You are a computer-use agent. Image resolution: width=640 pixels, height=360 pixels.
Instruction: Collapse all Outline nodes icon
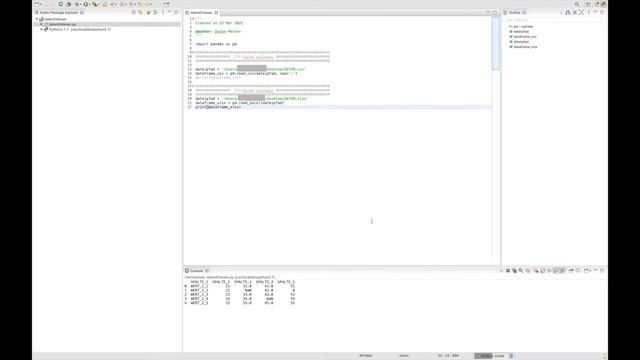pos(575,13)
